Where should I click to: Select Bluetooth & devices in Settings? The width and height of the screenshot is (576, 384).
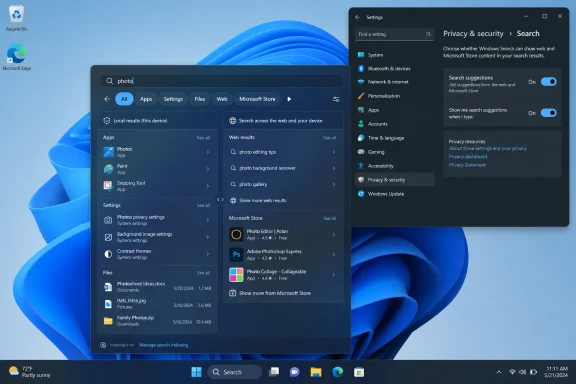point(395,69)
